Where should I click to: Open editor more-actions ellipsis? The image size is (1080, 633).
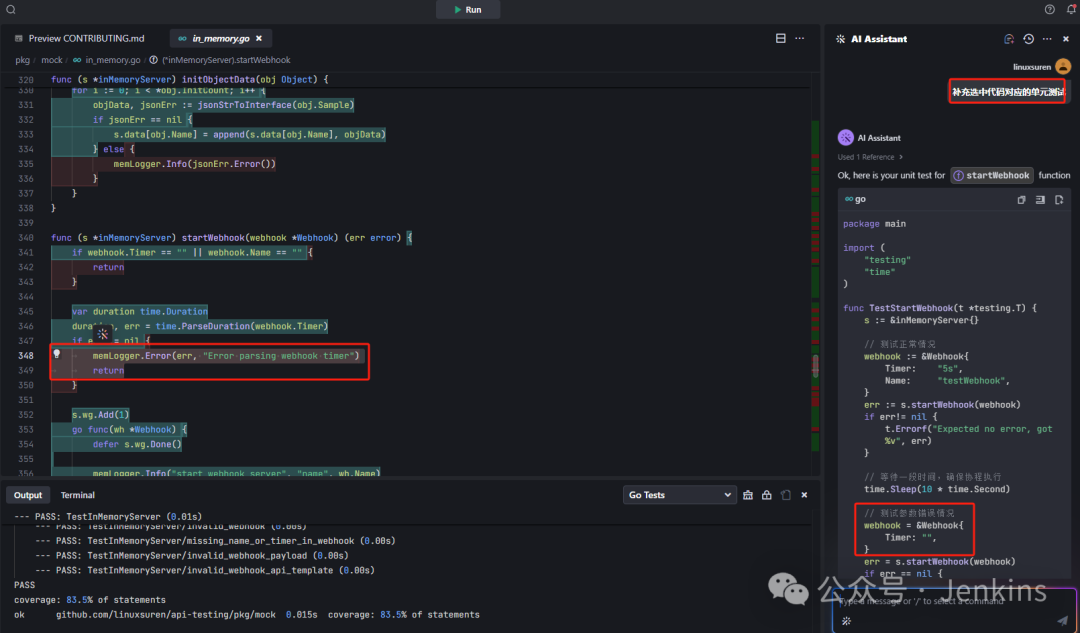[800, 39]
